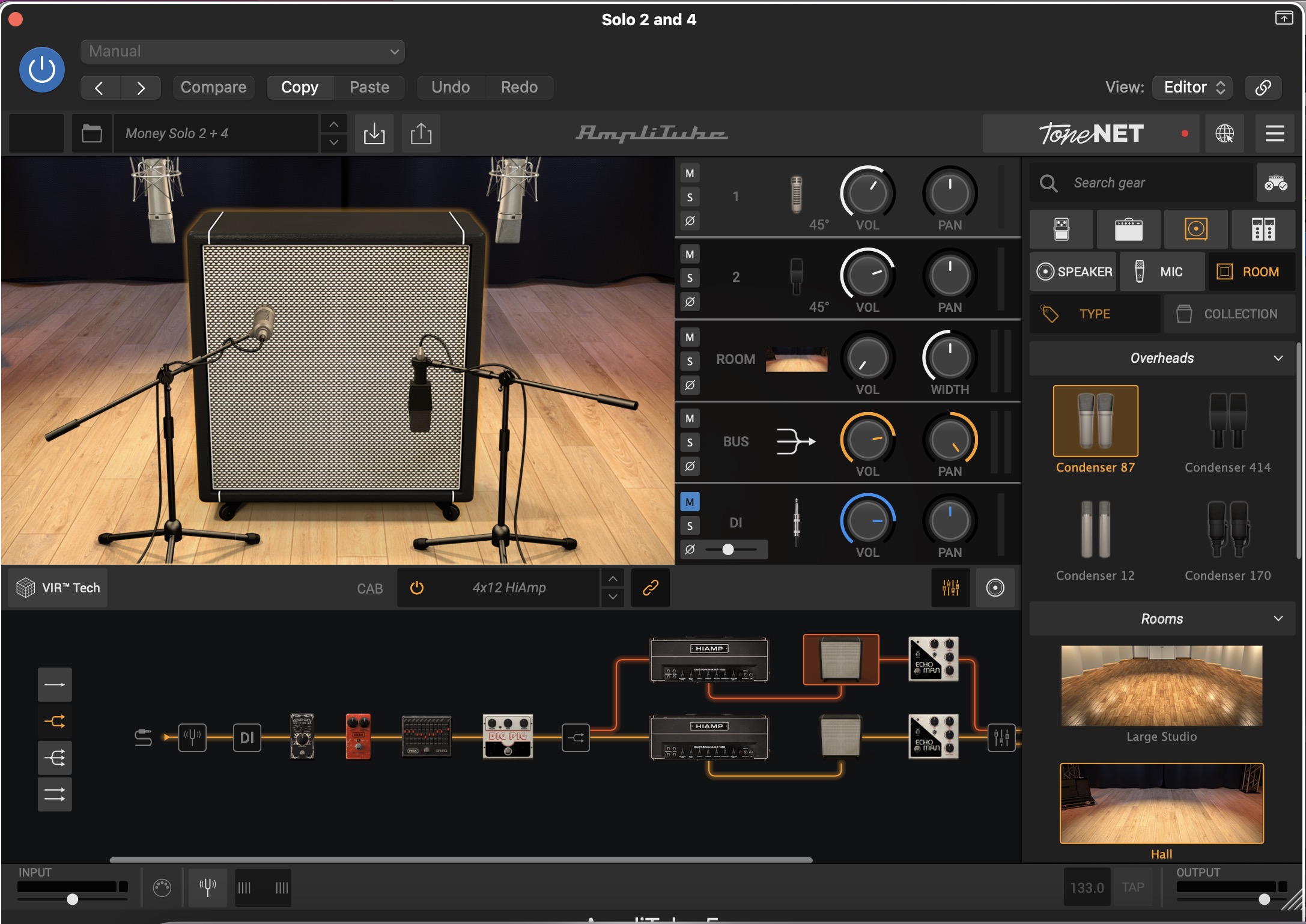Mute the BUS channel
The height and width of the screenshot is (924, 1306).
point(690,419)
